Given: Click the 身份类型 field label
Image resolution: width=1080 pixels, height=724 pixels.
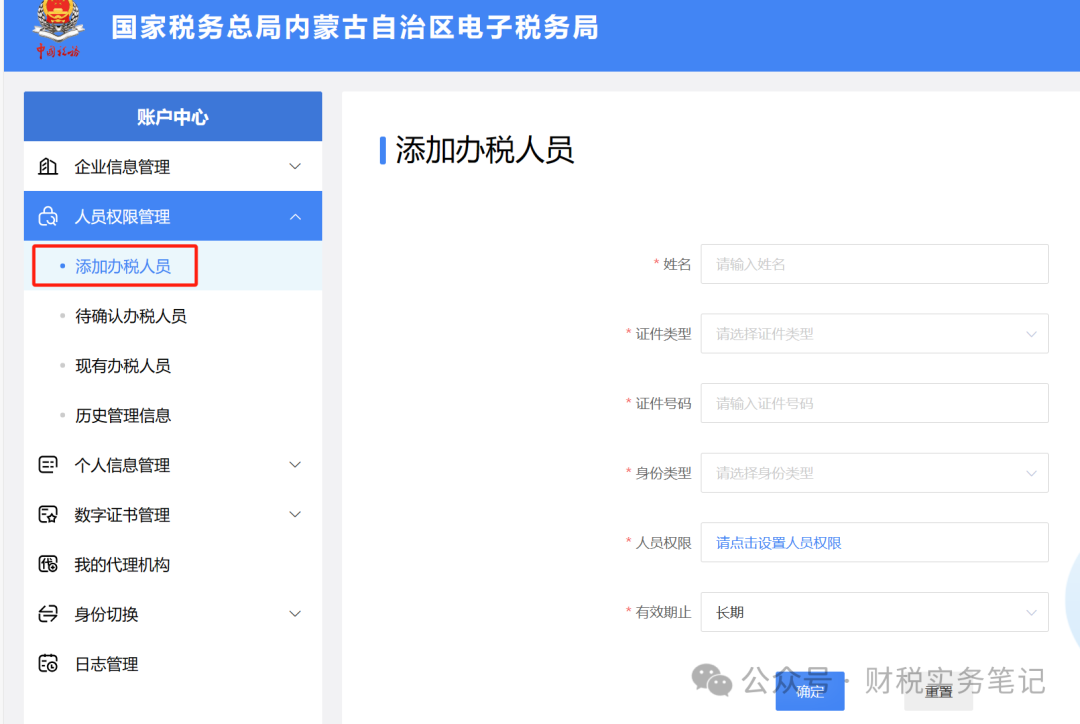Looking at the screenshot, I should pyautogui.click(x=663, y=473).
